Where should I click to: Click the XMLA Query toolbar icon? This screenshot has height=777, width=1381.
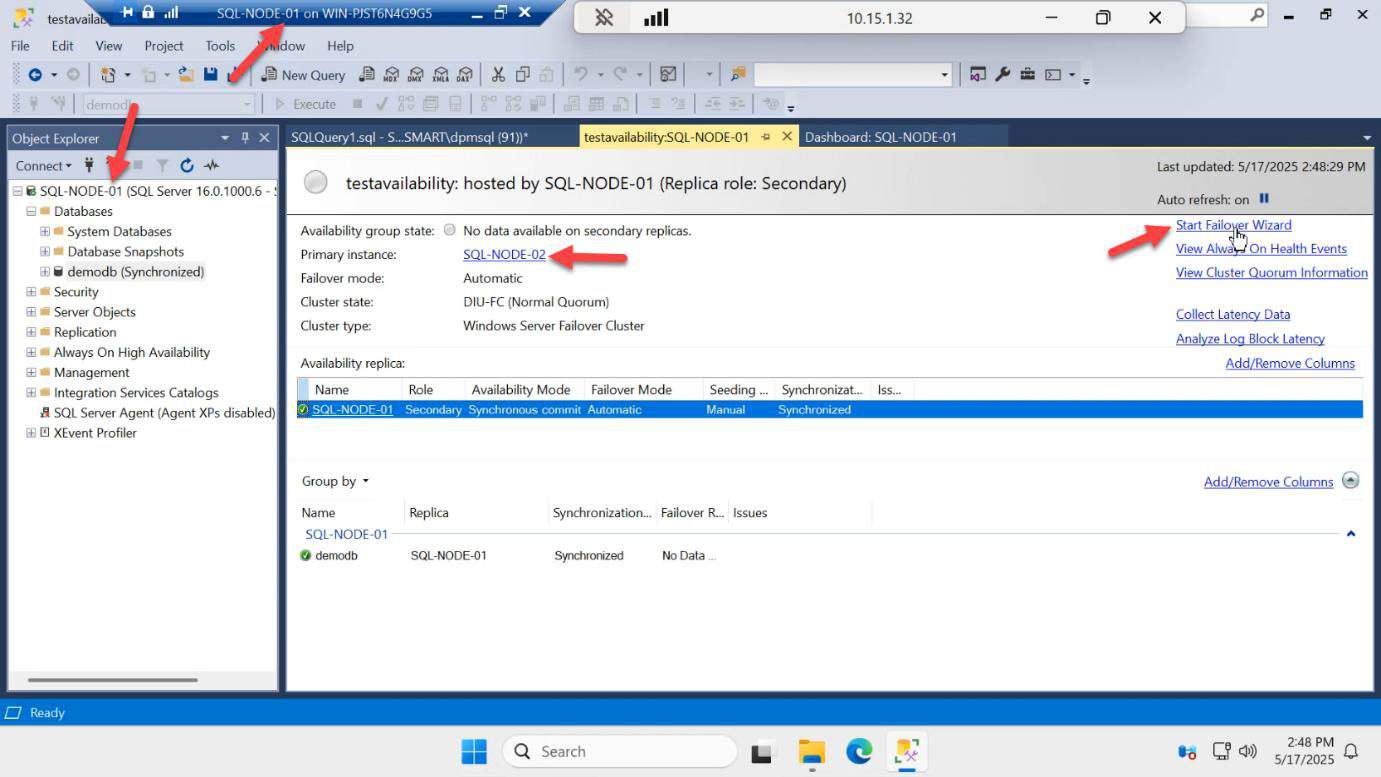click(x=440, y=74)
